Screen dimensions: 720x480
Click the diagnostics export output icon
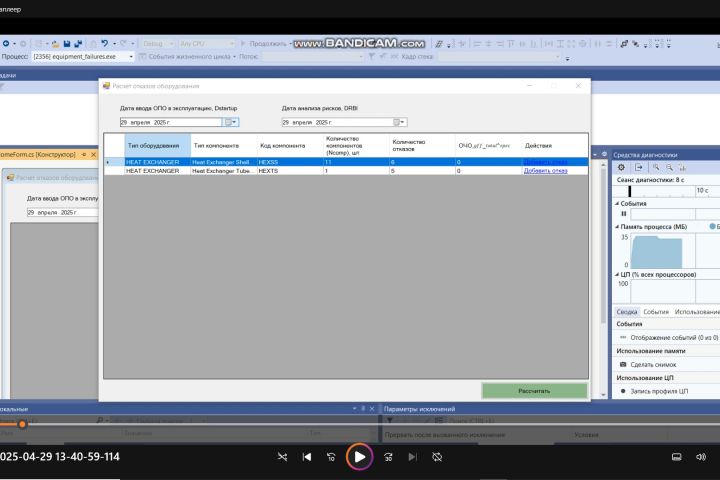click(638, 168)
